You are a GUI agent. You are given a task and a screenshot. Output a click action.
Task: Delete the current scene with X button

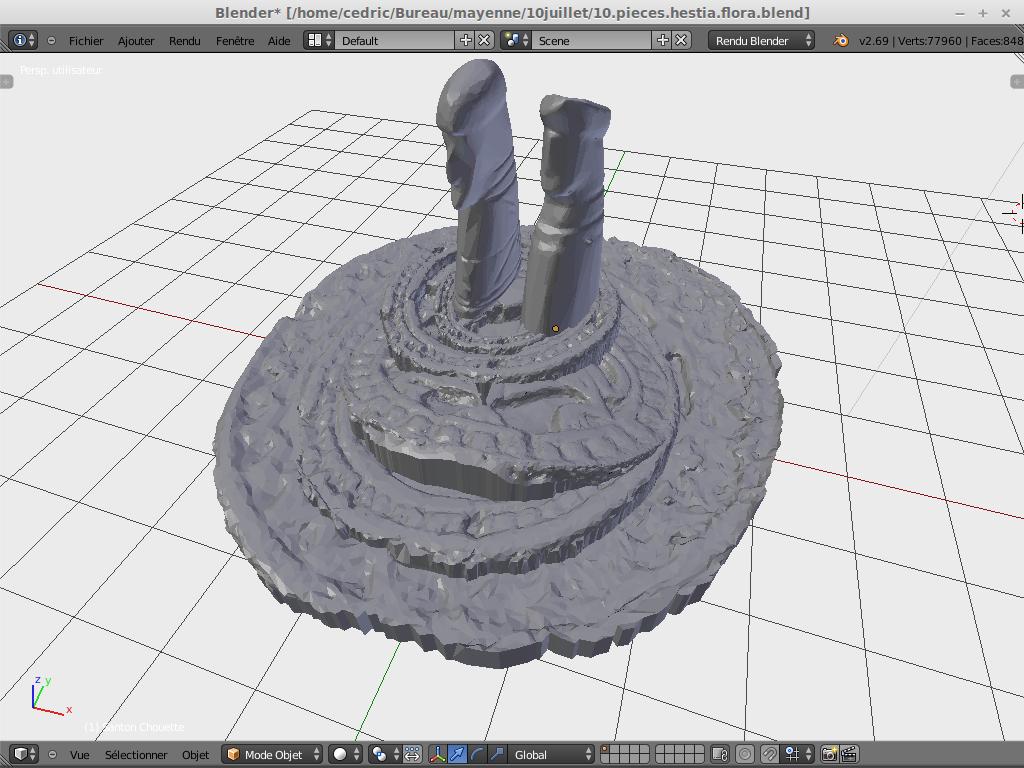point(681,40)
